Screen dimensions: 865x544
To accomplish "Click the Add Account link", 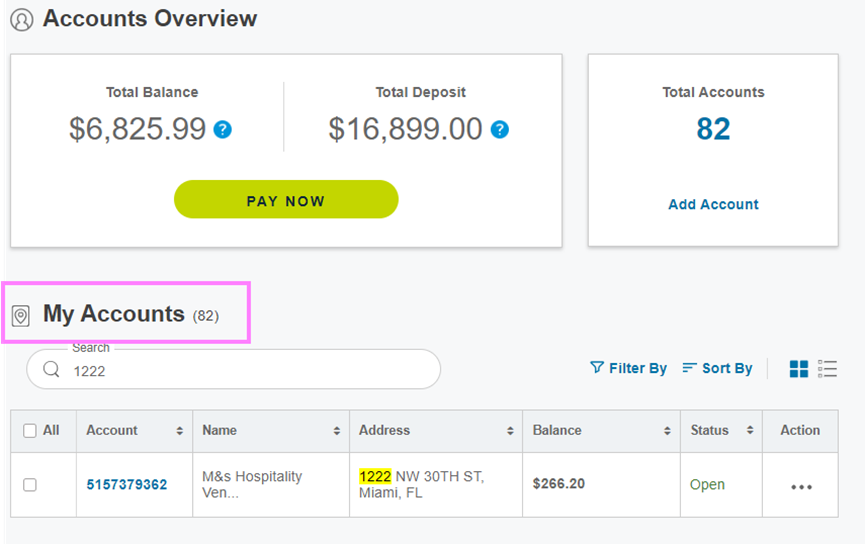I will click(713, 204).
